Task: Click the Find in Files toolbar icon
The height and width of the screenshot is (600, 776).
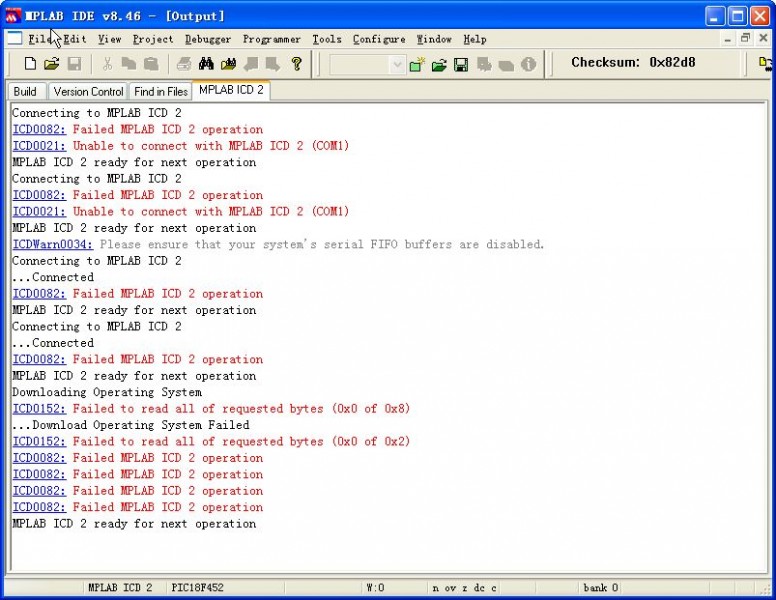Action: pos(228,64)
